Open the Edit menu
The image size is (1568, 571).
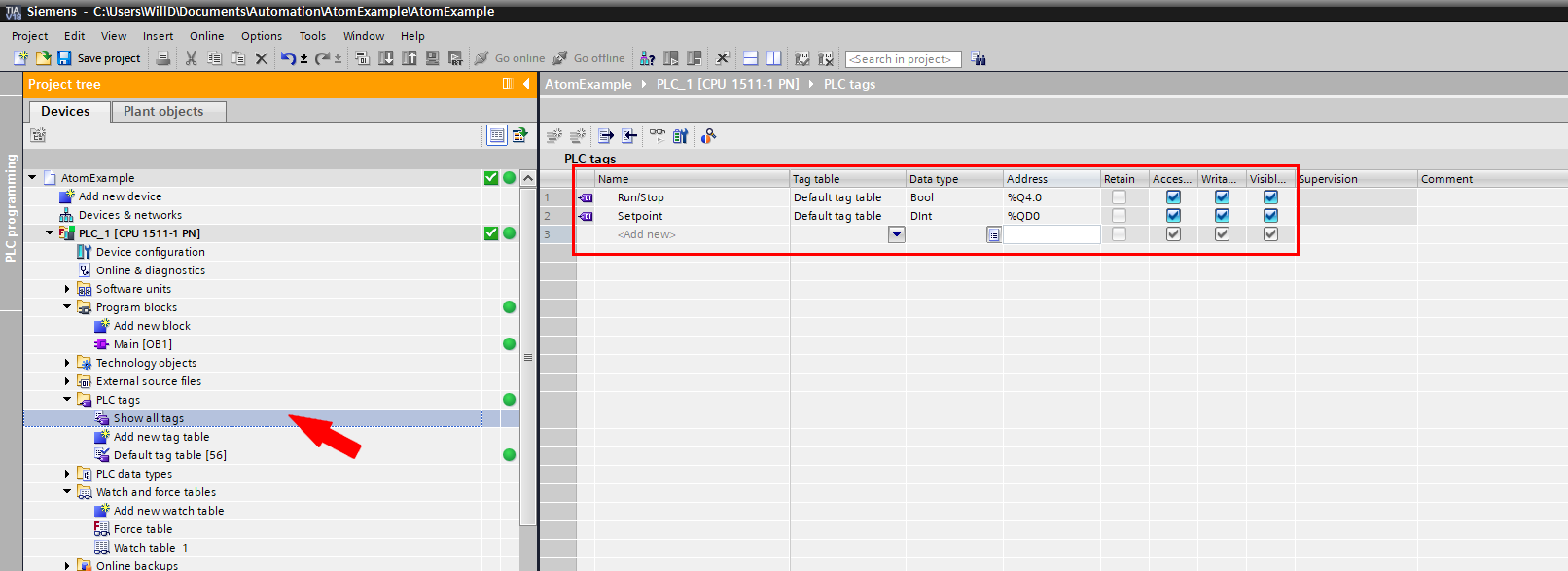[x=75, y=36]
